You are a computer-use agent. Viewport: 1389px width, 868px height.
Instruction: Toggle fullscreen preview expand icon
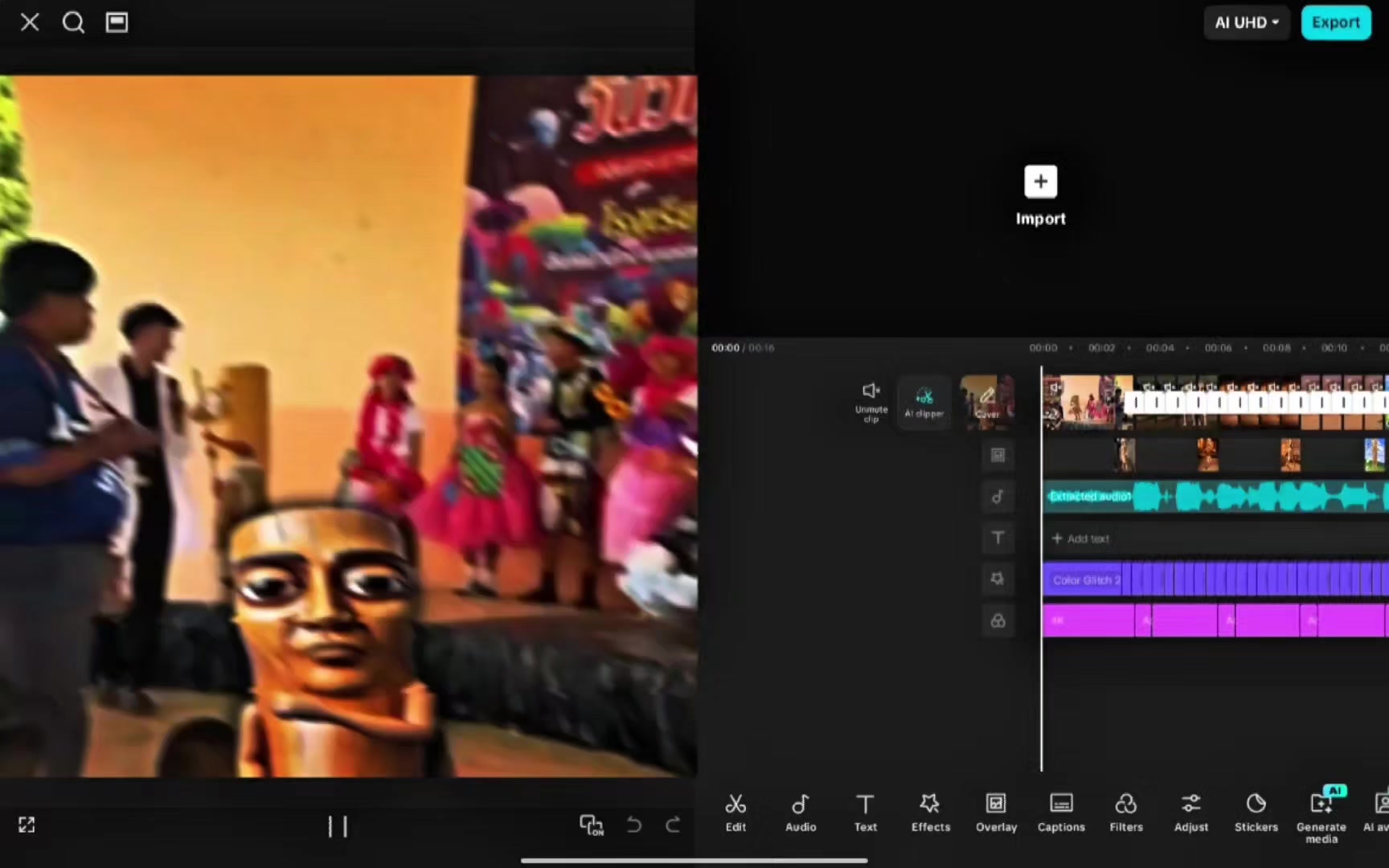coord(27,825)
